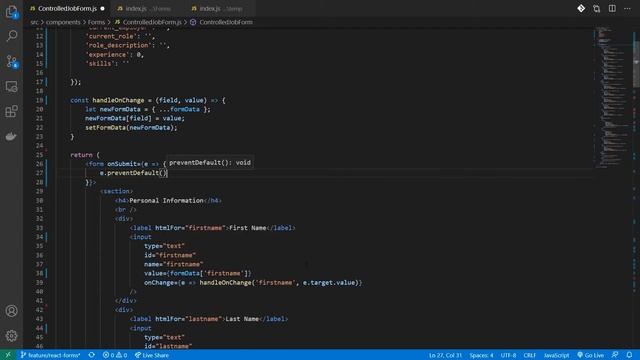This screenshot has height=360, width=640.
Task: Open the Accounts menu
Action: click(x=11, y=311)
